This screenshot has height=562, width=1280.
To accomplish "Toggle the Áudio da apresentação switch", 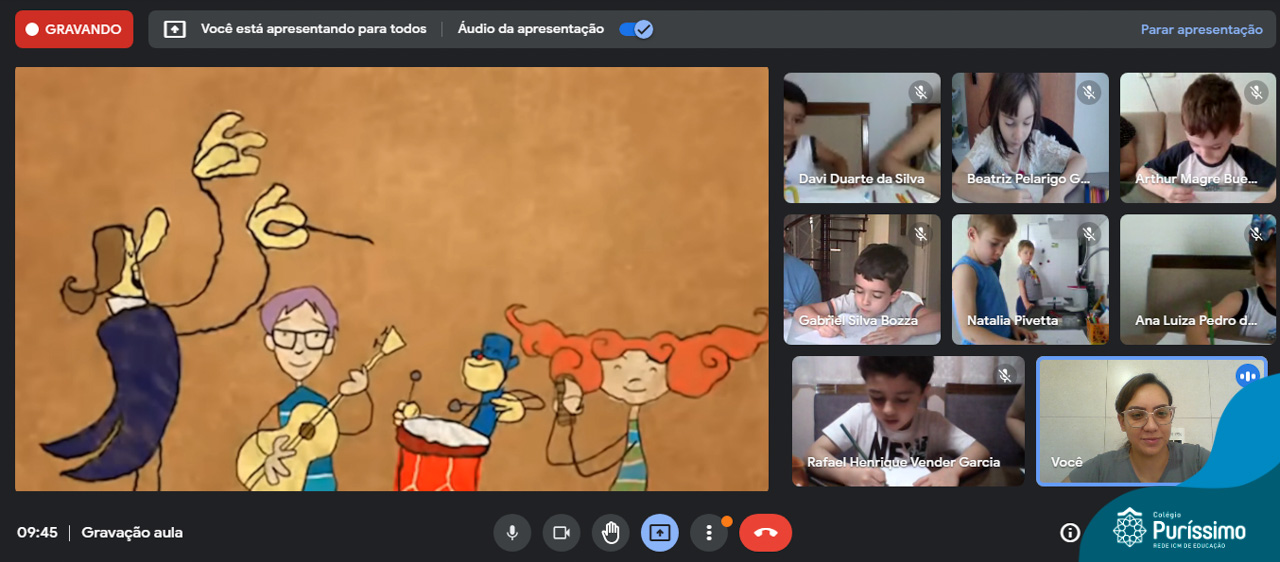I will coord(636,29).
